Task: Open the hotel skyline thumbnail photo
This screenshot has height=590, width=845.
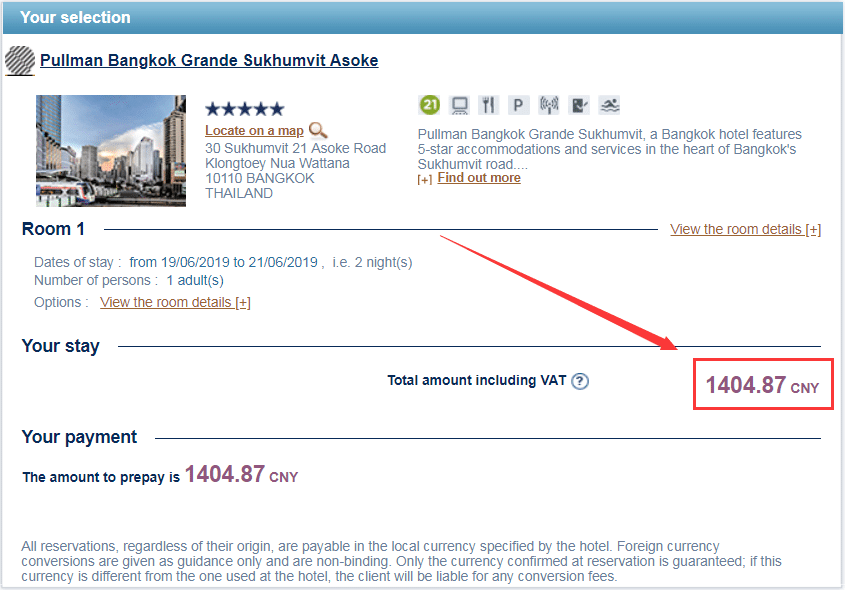Action: [x=111, y=151]
